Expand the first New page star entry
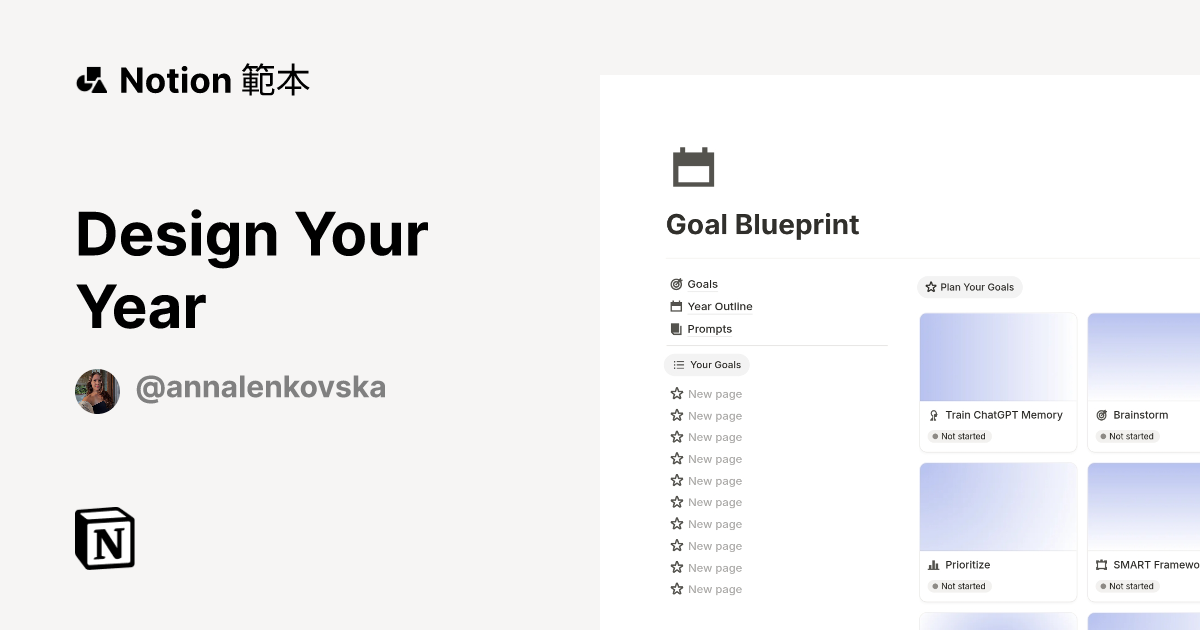The width and height of the screenshot is (1200, 630). pos(676,393)
